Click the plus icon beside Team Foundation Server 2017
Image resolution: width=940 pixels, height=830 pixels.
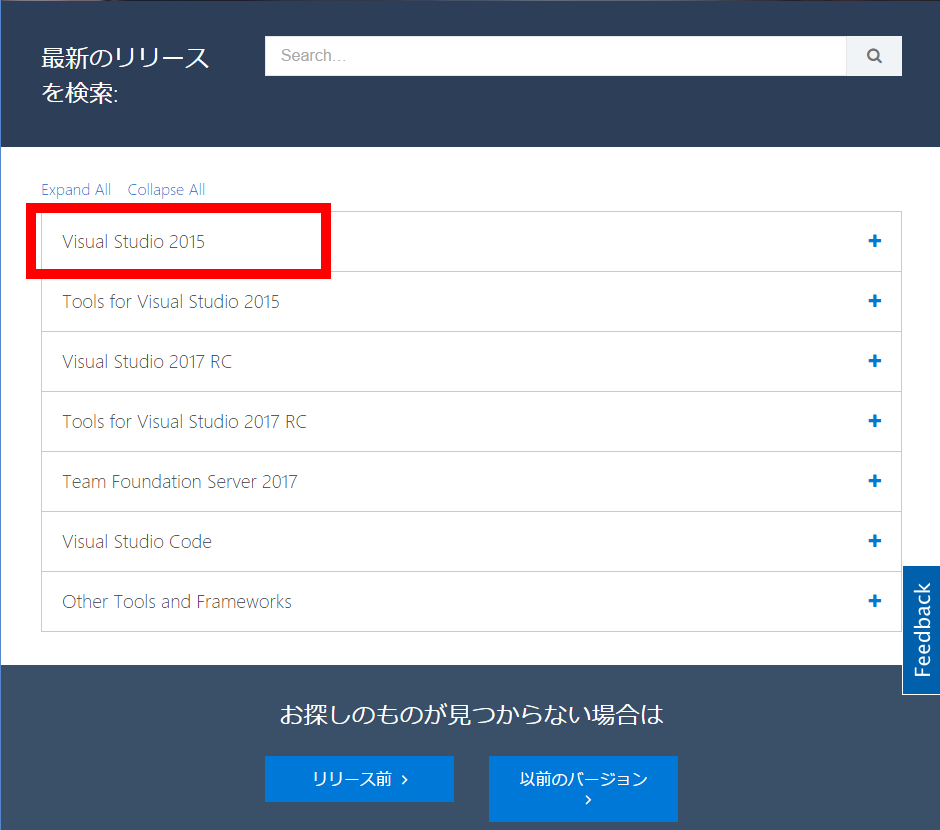(x=874, y=481)
